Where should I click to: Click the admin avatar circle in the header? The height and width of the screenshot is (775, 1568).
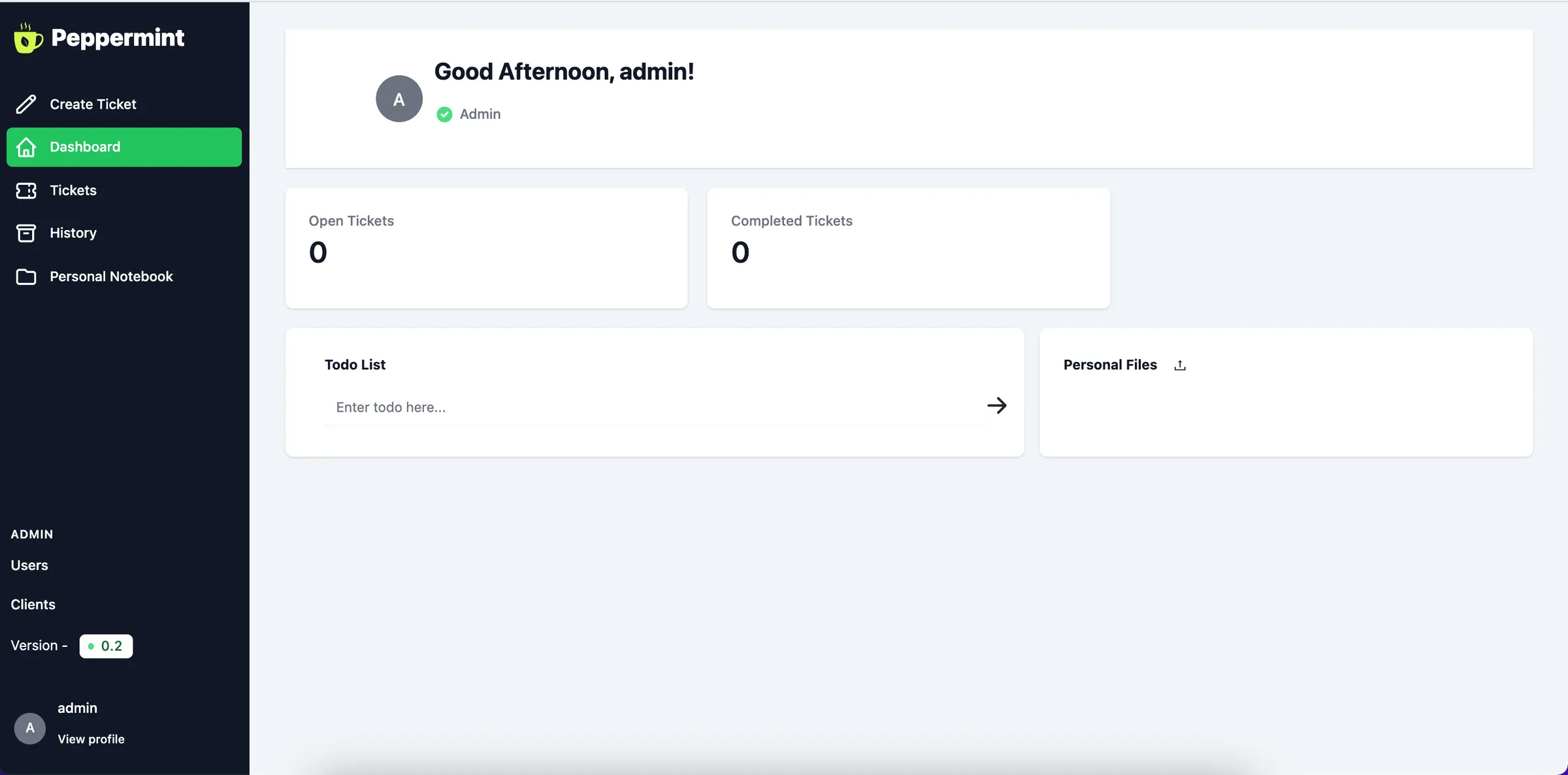pos(399,98)
